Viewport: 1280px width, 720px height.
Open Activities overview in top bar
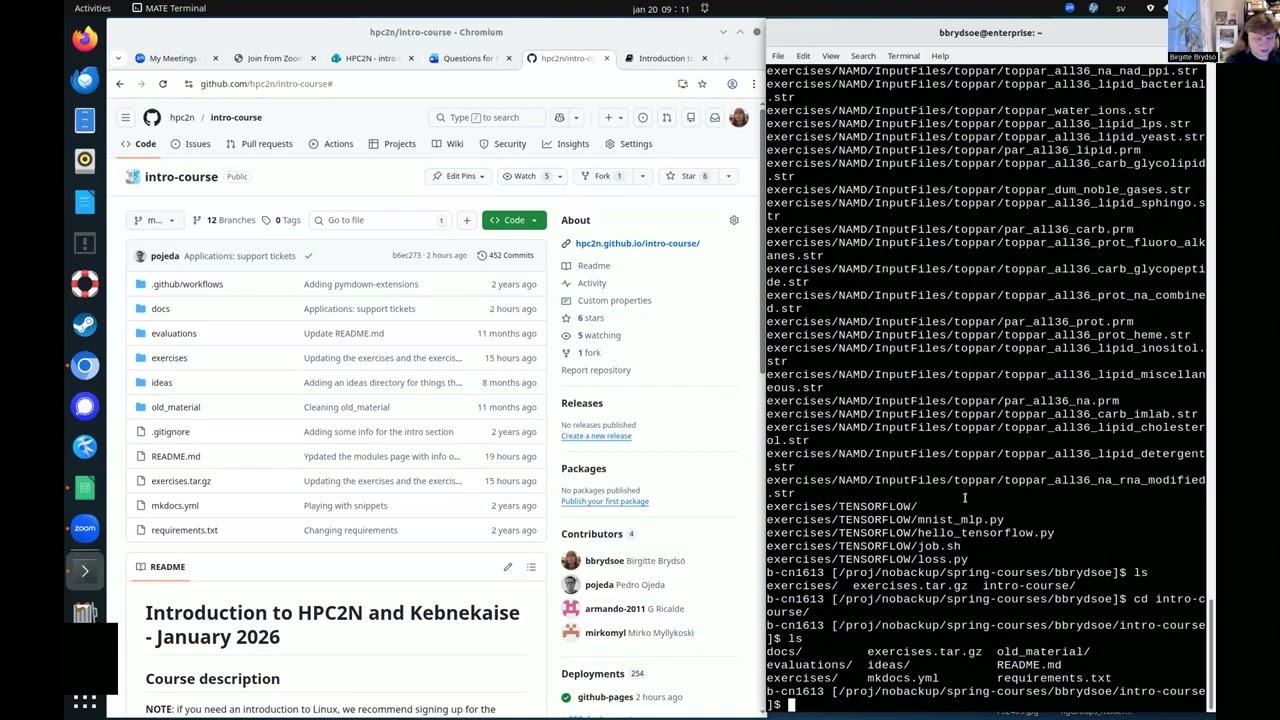pyautogui.click(x=92, y=8)
